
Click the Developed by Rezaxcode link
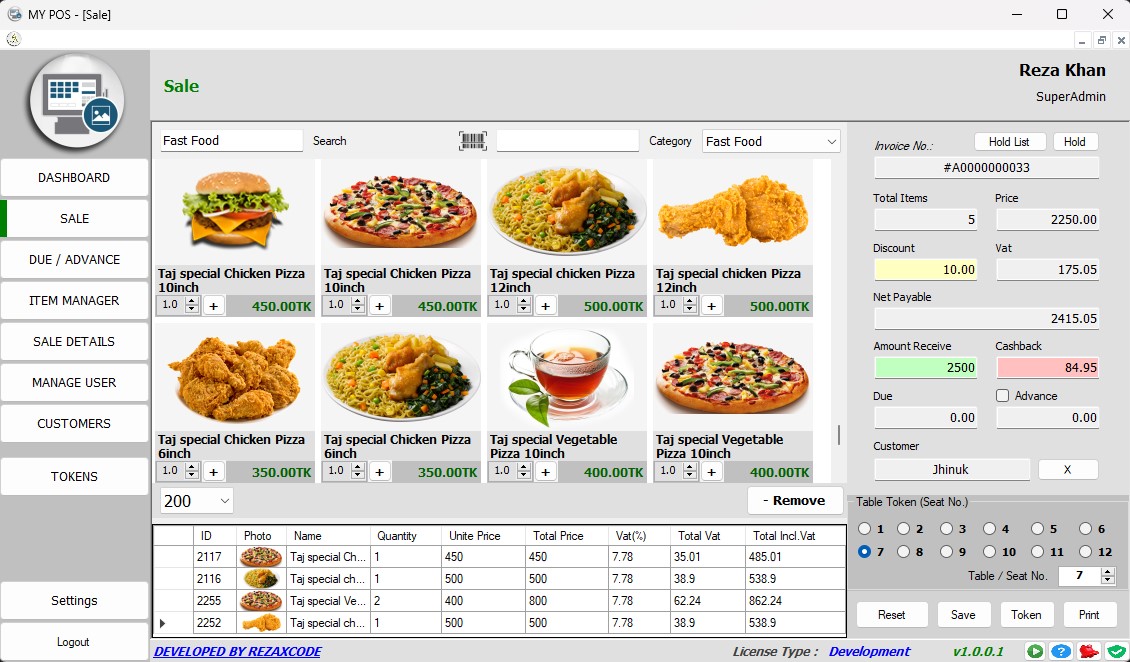click(237, 651)
